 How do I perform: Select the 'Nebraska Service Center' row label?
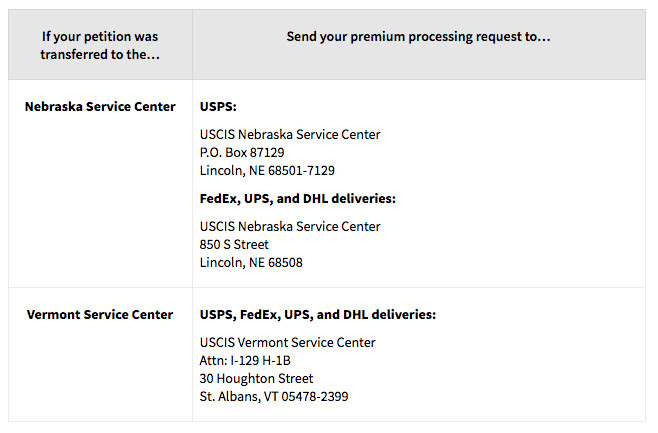point(100,107)
